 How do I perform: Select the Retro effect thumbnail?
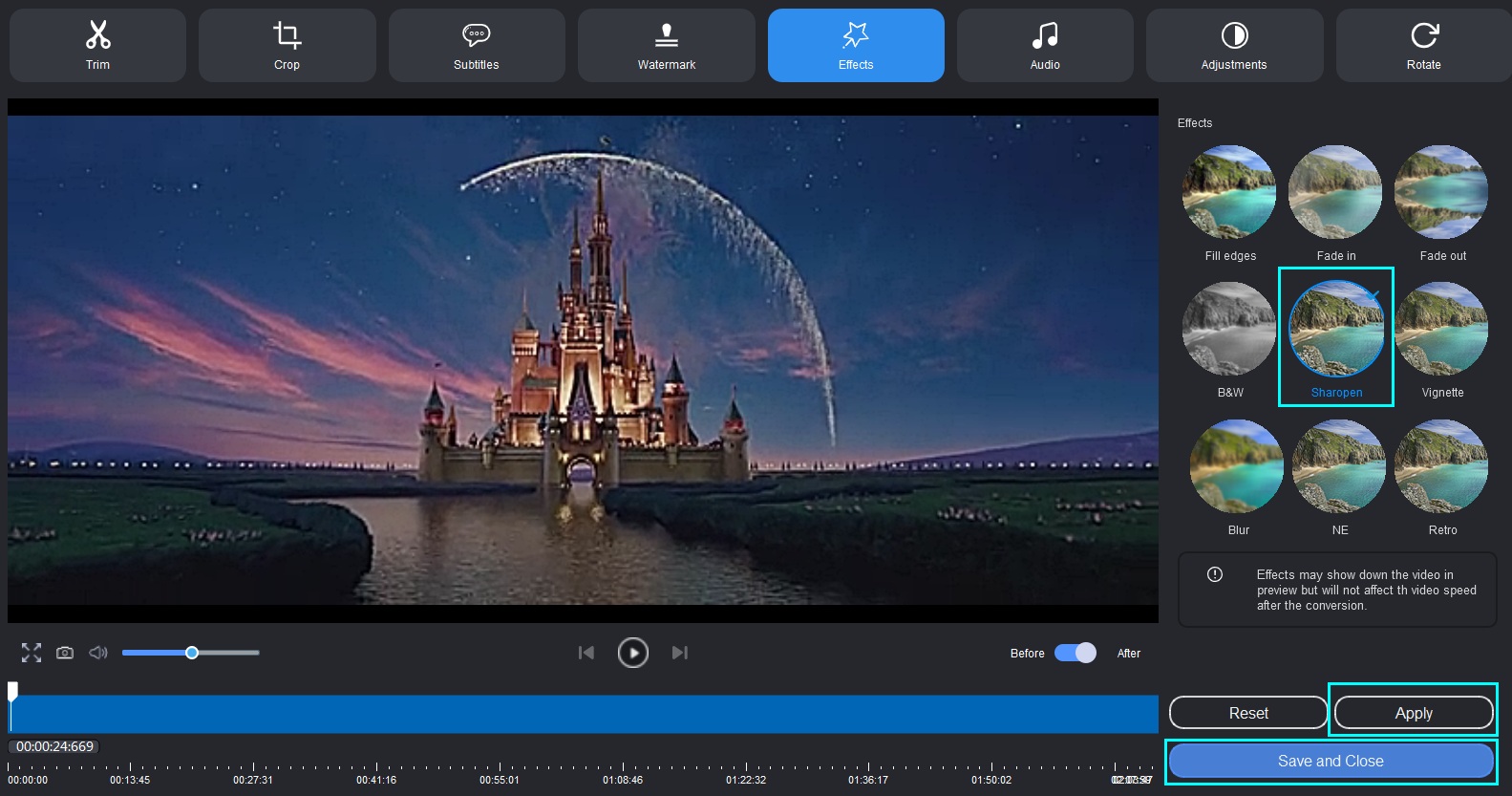(1441, 466)
